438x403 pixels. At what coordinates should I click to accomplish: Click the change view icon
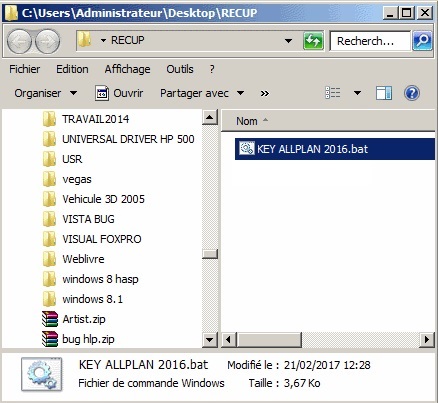pos(333,93)
